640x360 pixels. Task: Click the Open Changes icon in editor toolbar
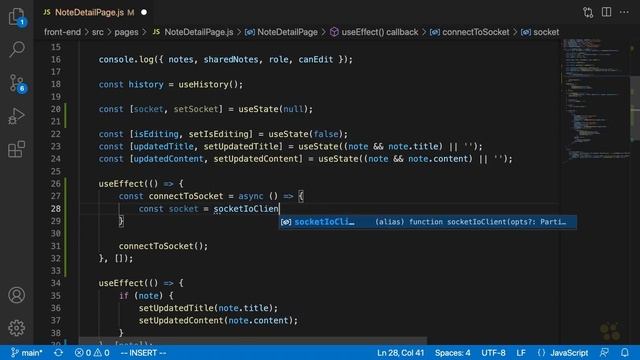click(588, 12)
